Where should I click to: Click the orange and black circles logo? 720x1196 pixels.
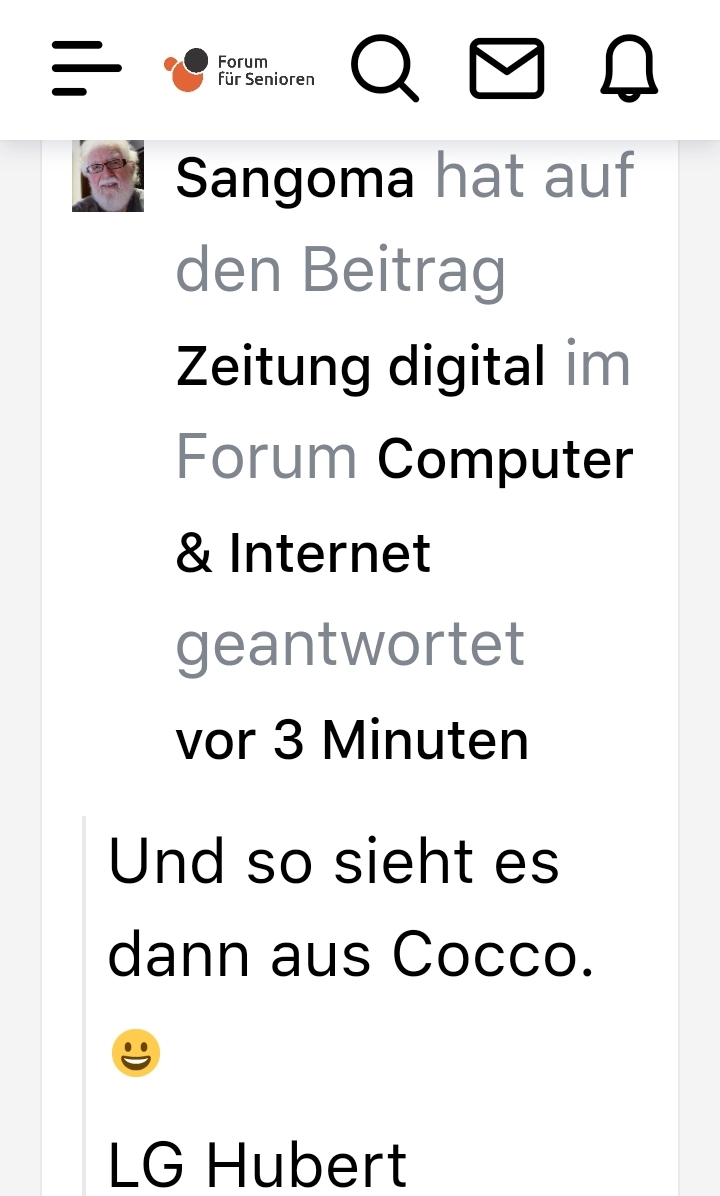tap(186, 70)
